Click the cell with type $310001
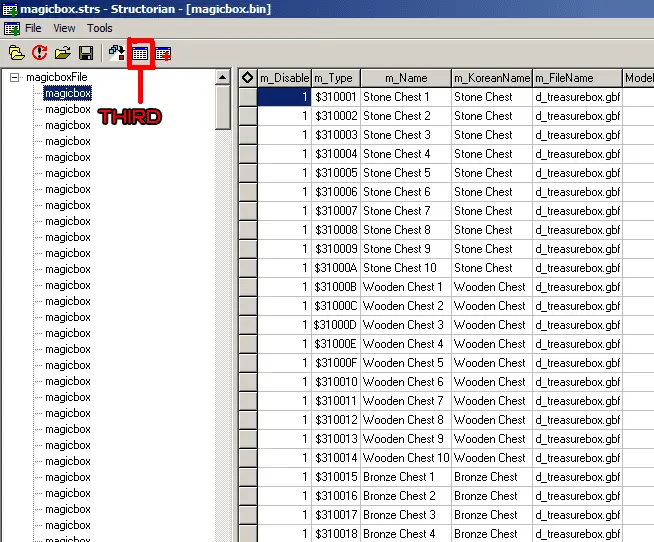Image resolution: width=654 pixels, height=542 pixels. pos(336,97)
